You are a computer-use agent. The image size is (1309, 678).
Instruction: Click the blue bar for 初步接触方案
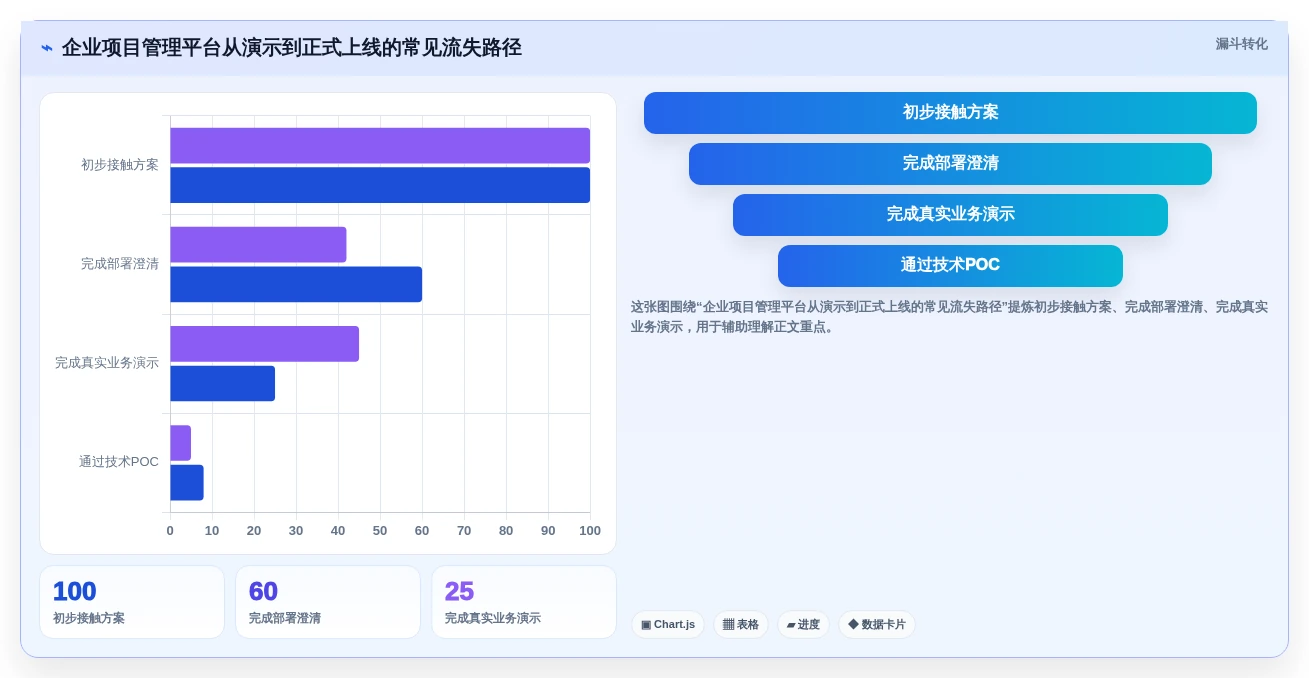pyautogui.click(x=380, y=185)
